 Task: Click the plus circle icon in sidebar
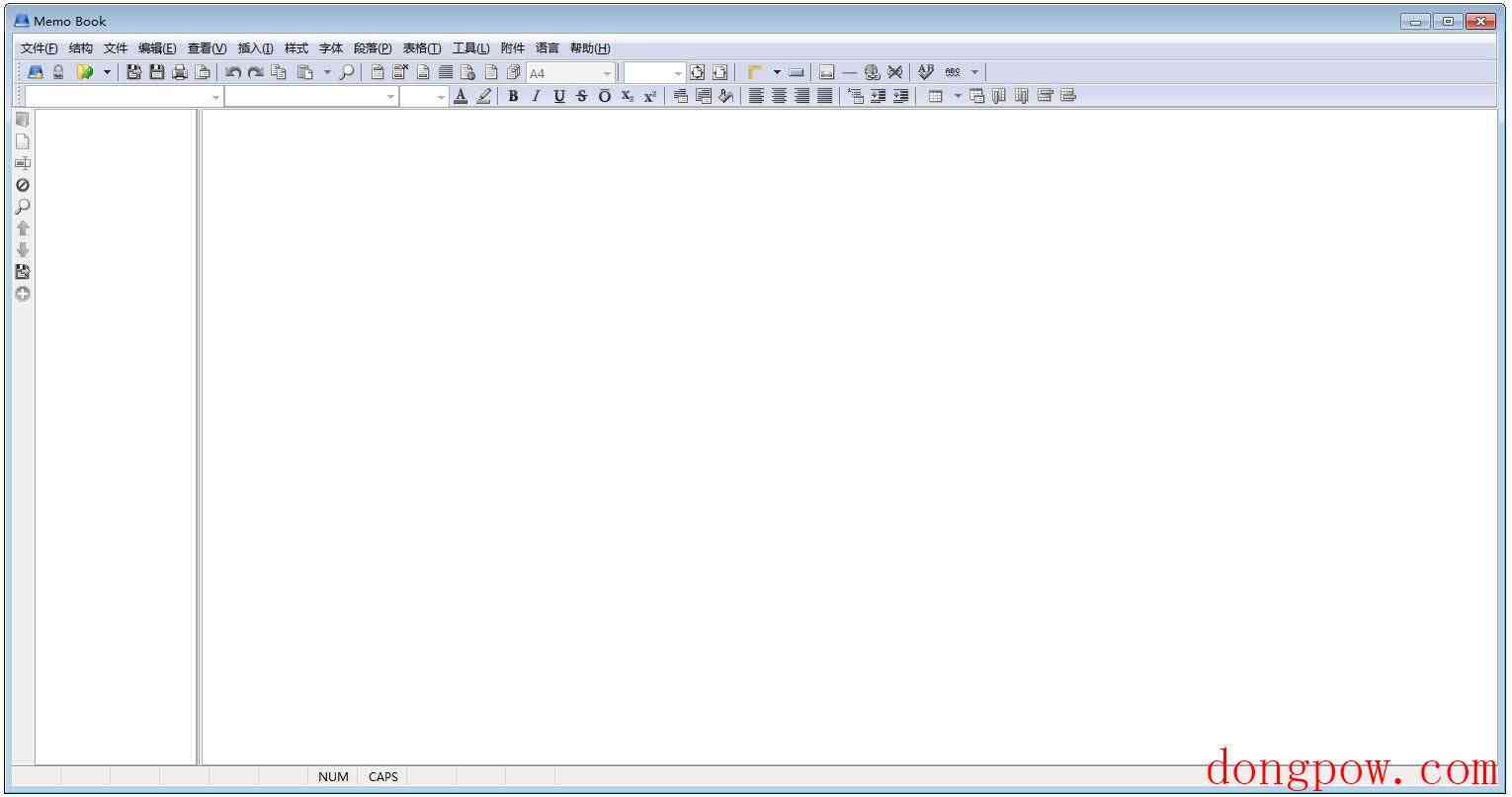coord(23,294)
